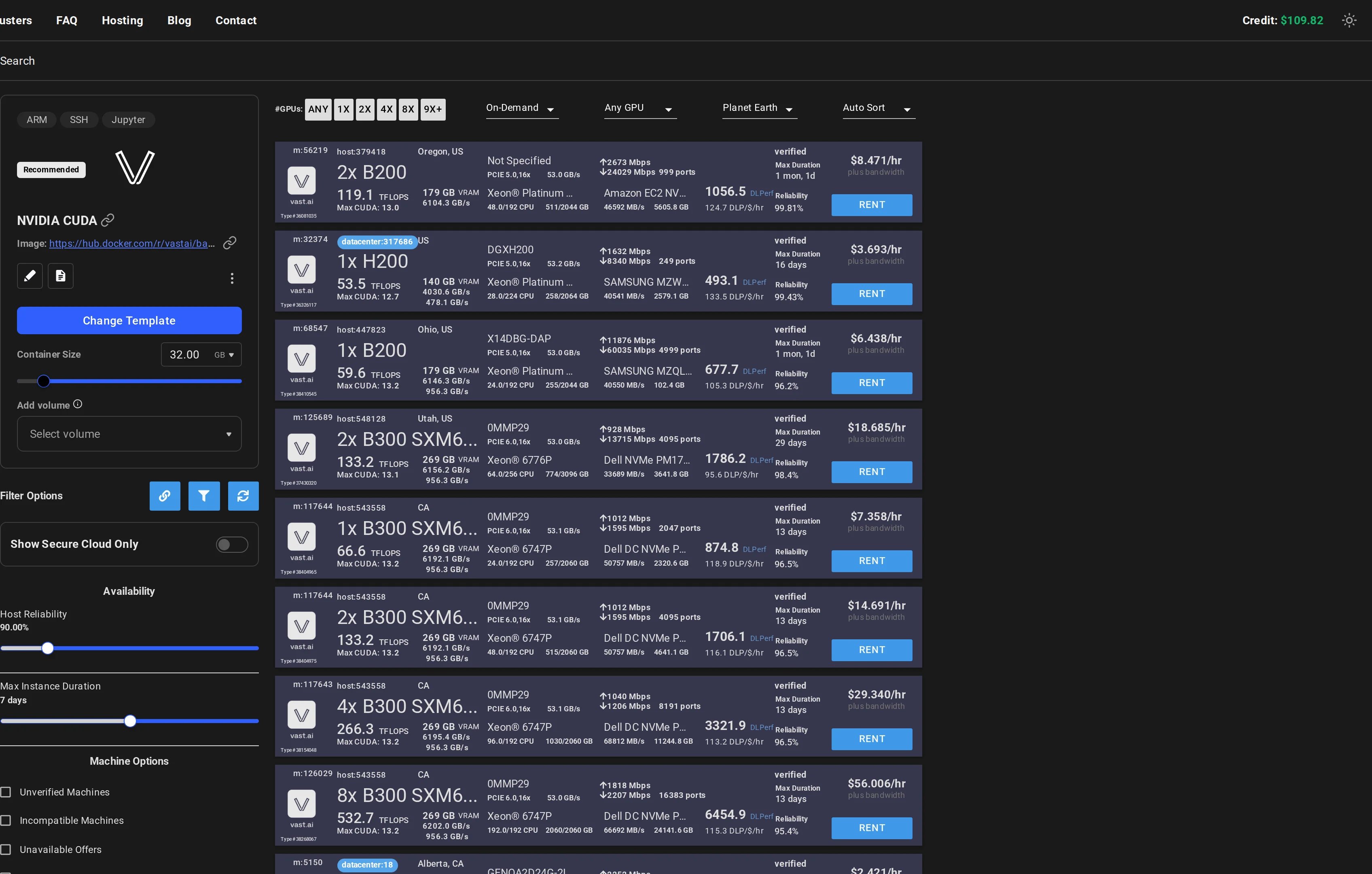Click vast.ai logo on the 1x B300 offer
1372x874 pixels.
[x=301, y=537]
